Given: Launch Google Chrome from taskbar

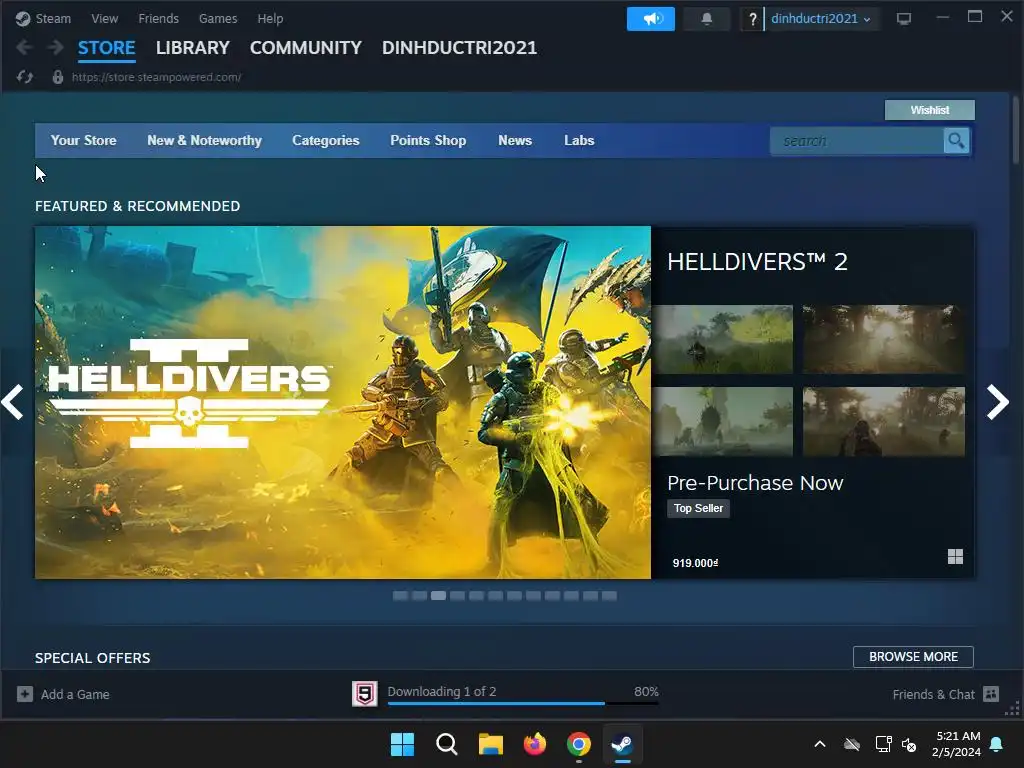Looking at the screenshot, I should pyautogui.click(x=579, y=744).
